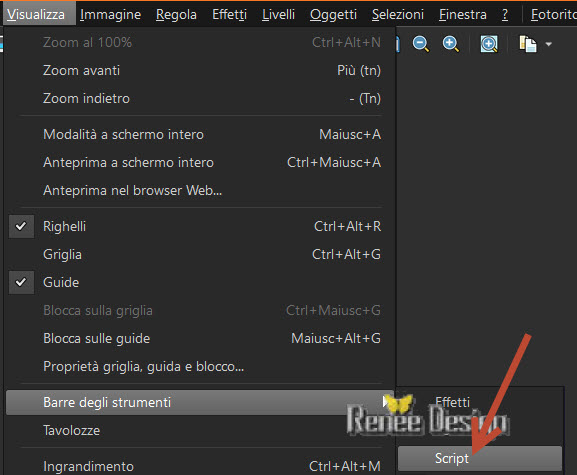The width and height of the screenshot is (577, 475).
Task: Click the zoom out magnifier icon
Action: [x=421, y=44]
